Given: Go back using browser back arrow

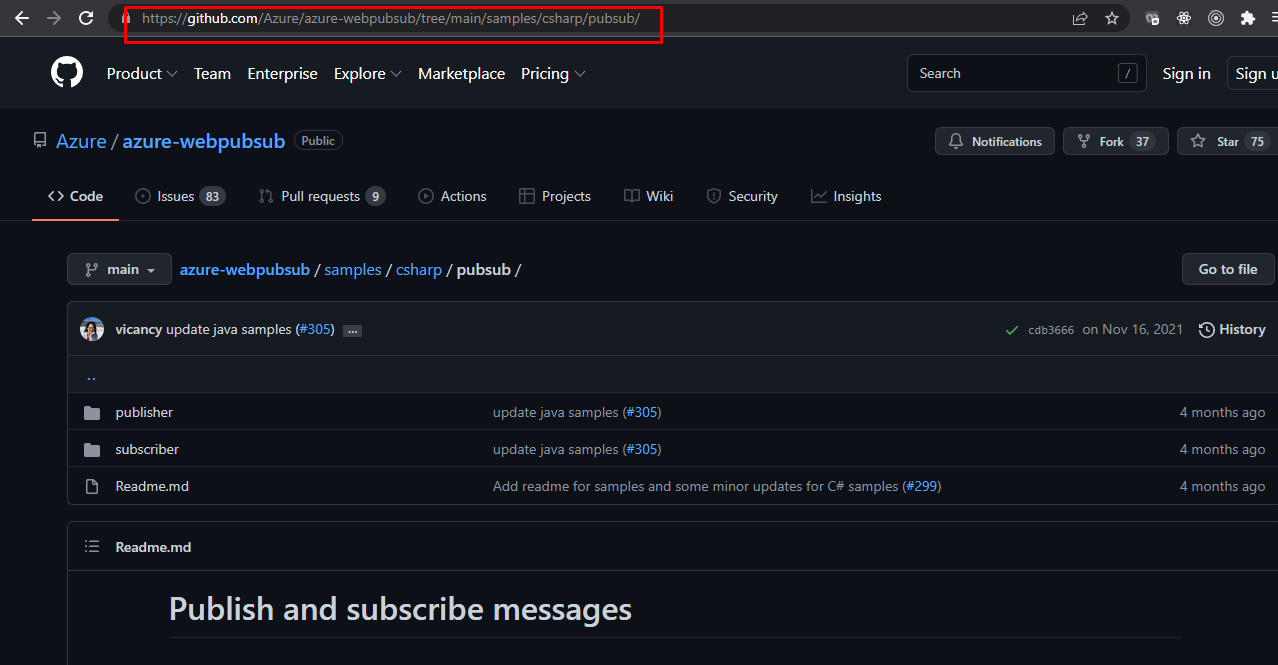Looking at the screenshot, I should click(22, 18).
